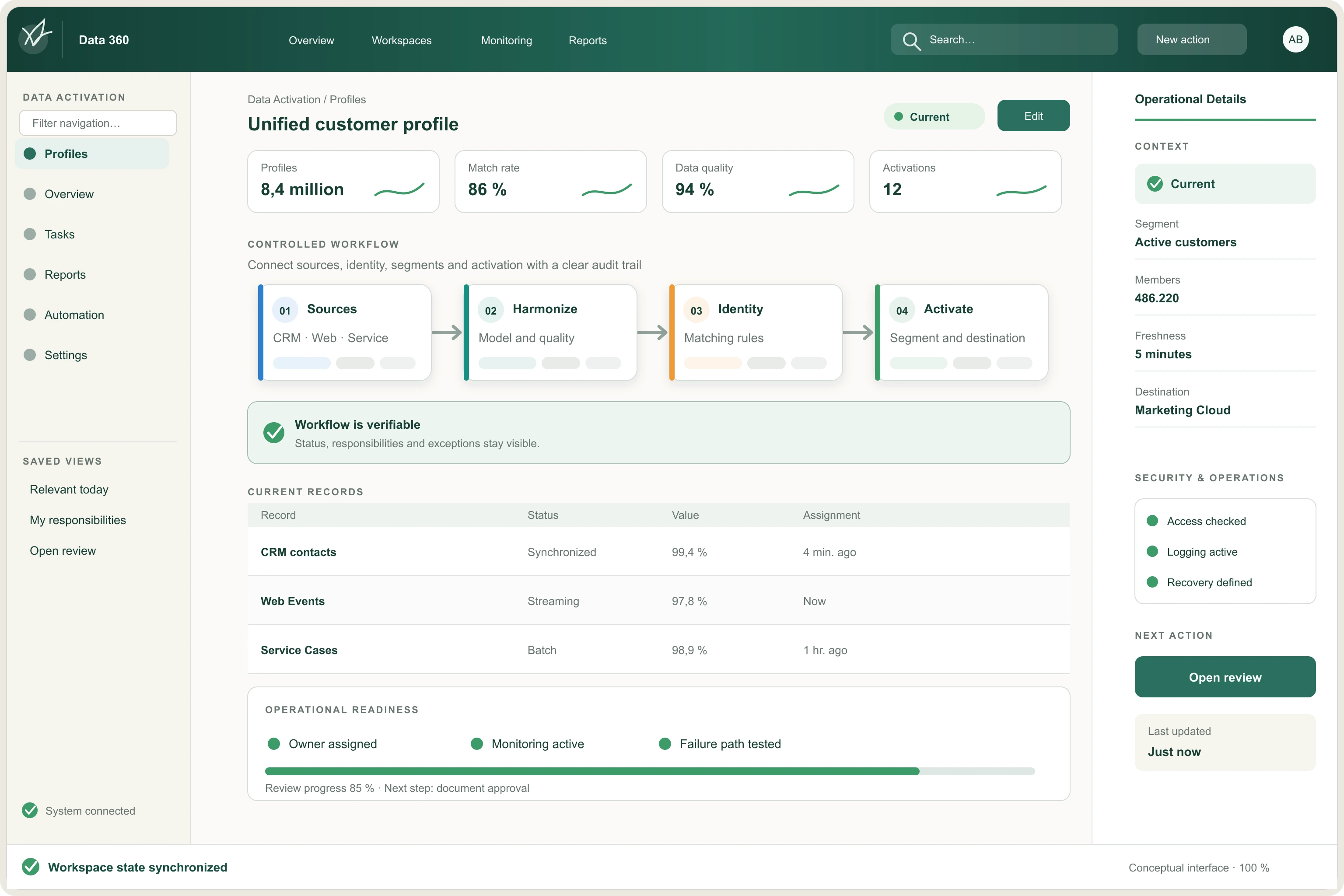Image resolution: width=1344 pixels, height=896 pixels.
Task: Open the Relevant today saved view
Action: tap(69, 489)
